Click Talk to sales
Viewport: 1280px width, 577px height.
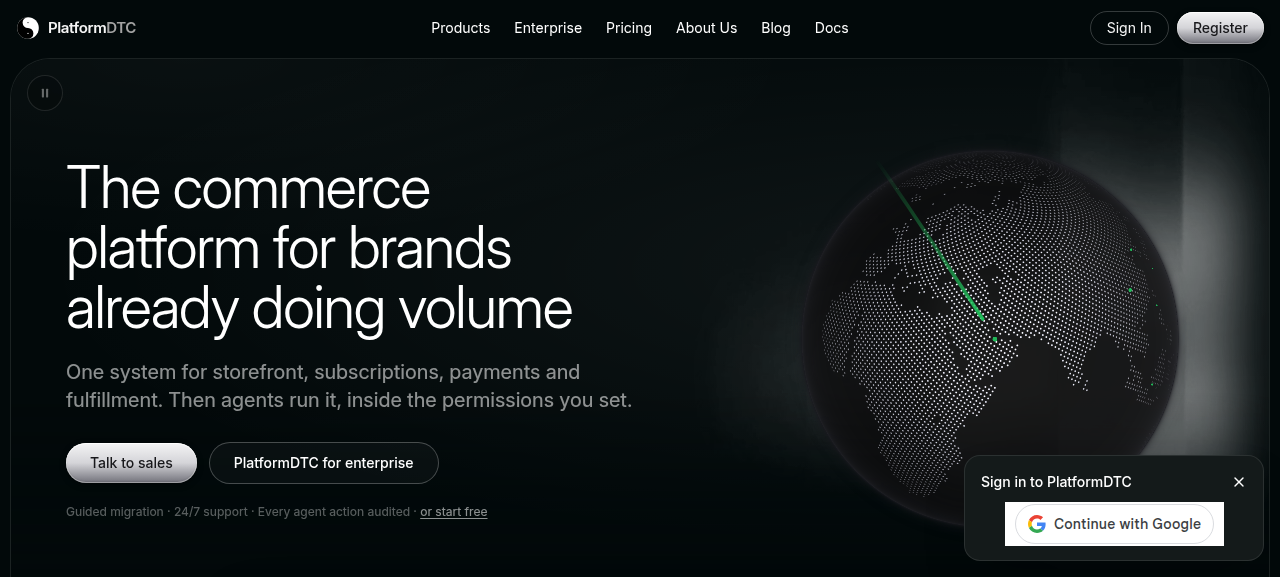click(x=131, y=463)
